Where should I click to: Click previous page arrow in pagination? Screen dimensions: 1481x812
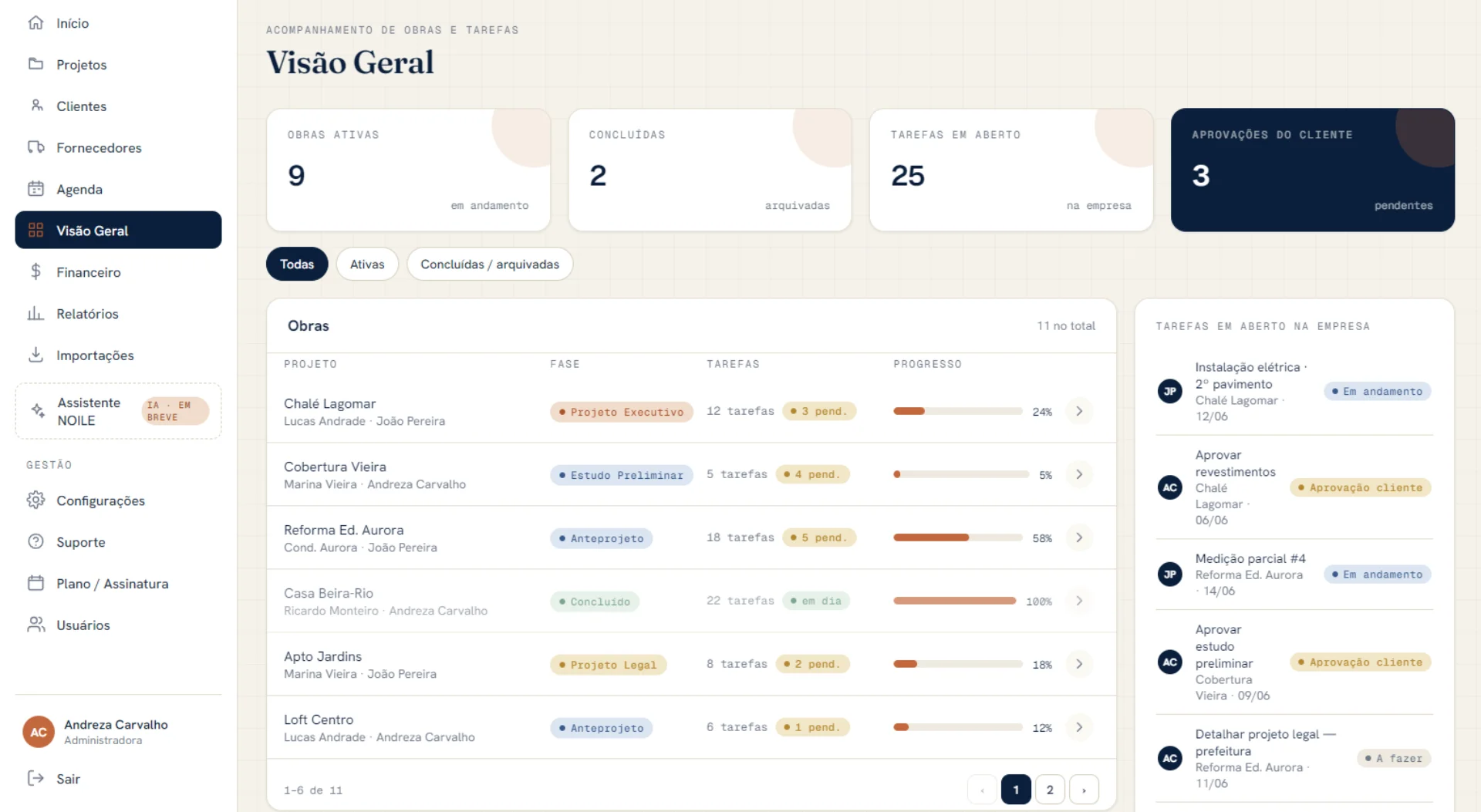[982, 790]
